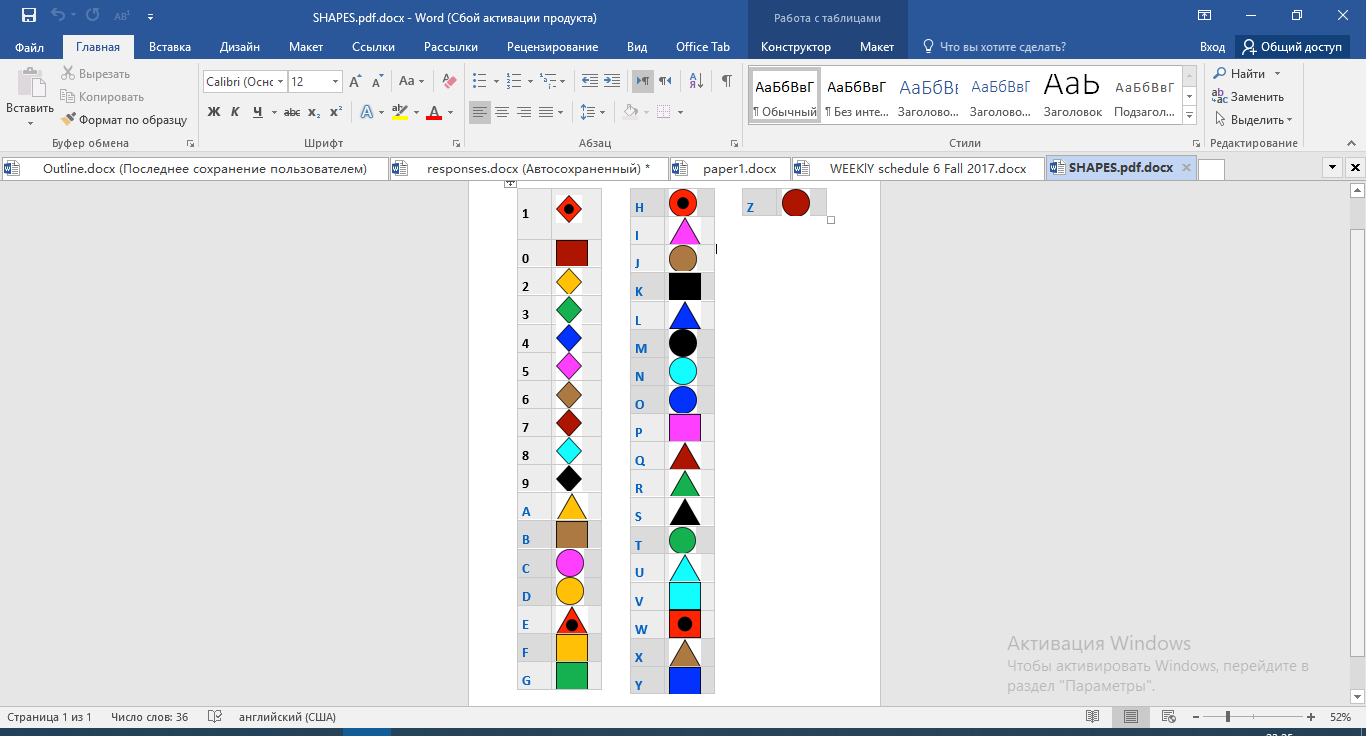
Task: Toggle Print Layout view in the status bar
Action: [1130, 717]
